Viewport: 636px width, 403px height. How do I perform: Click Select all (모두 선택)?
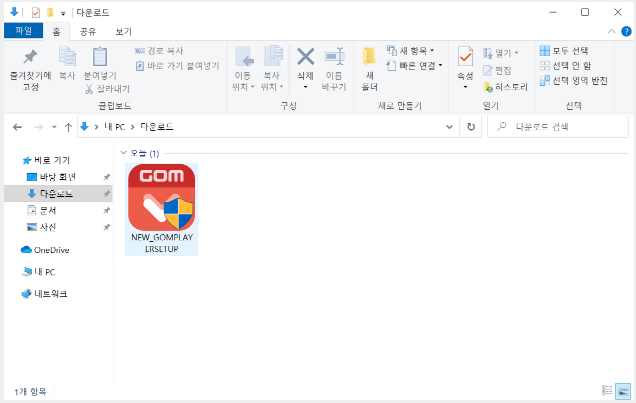(x=564, y=51)
